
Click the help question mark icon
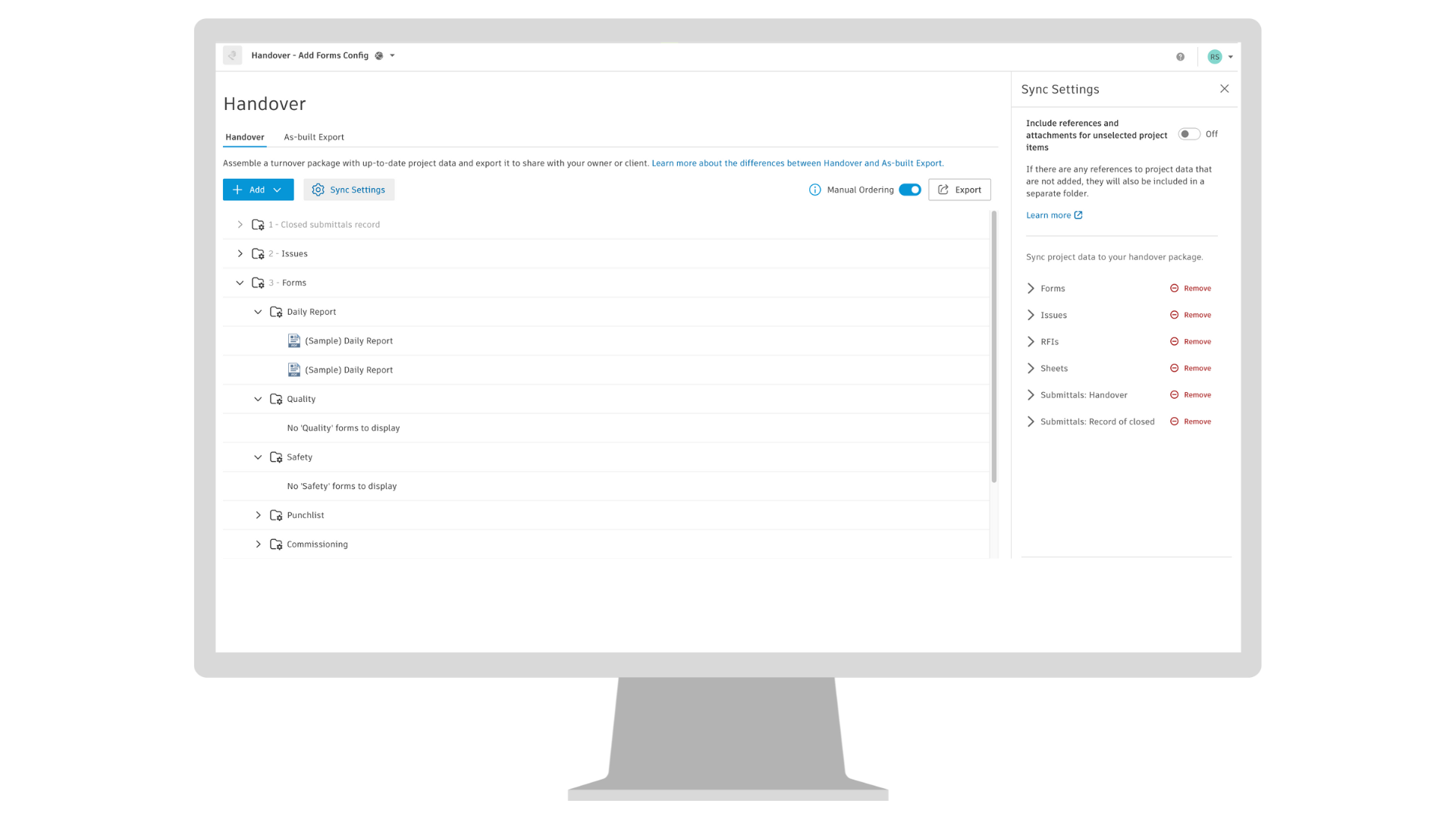coord(1180,57)
